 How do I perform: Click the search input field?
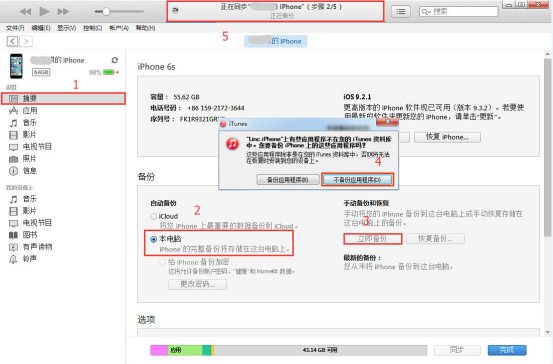(x=458, y=12)
